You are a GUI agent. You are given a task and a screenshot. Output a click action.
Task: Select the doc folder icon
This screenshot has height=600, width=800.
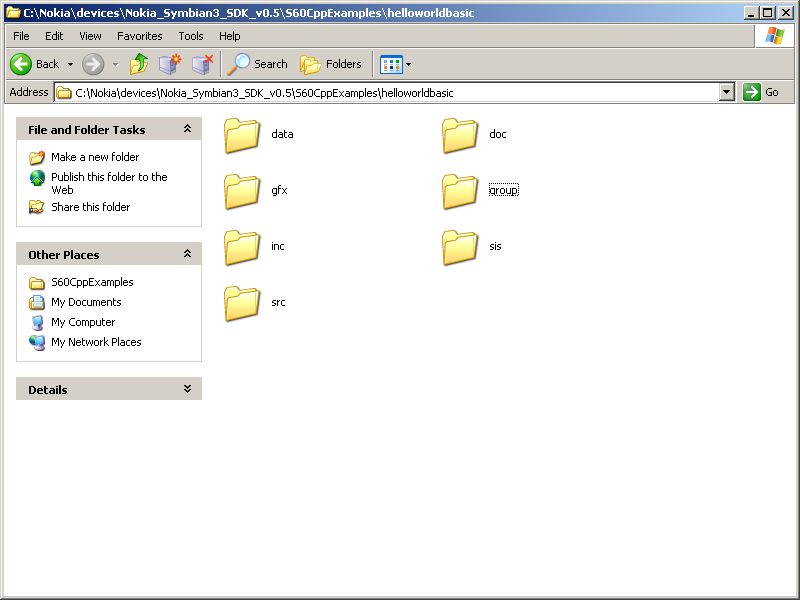point(460,135)
